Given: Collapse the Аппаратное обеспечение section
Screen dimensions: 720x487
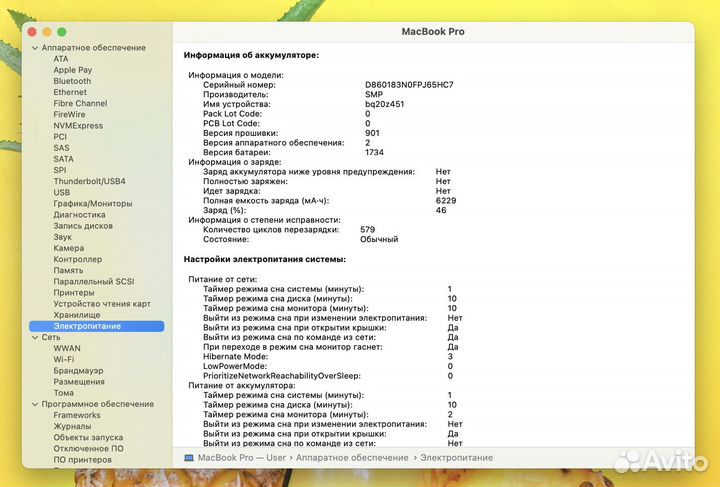Looking at the screenshot, I should (35, 48).
